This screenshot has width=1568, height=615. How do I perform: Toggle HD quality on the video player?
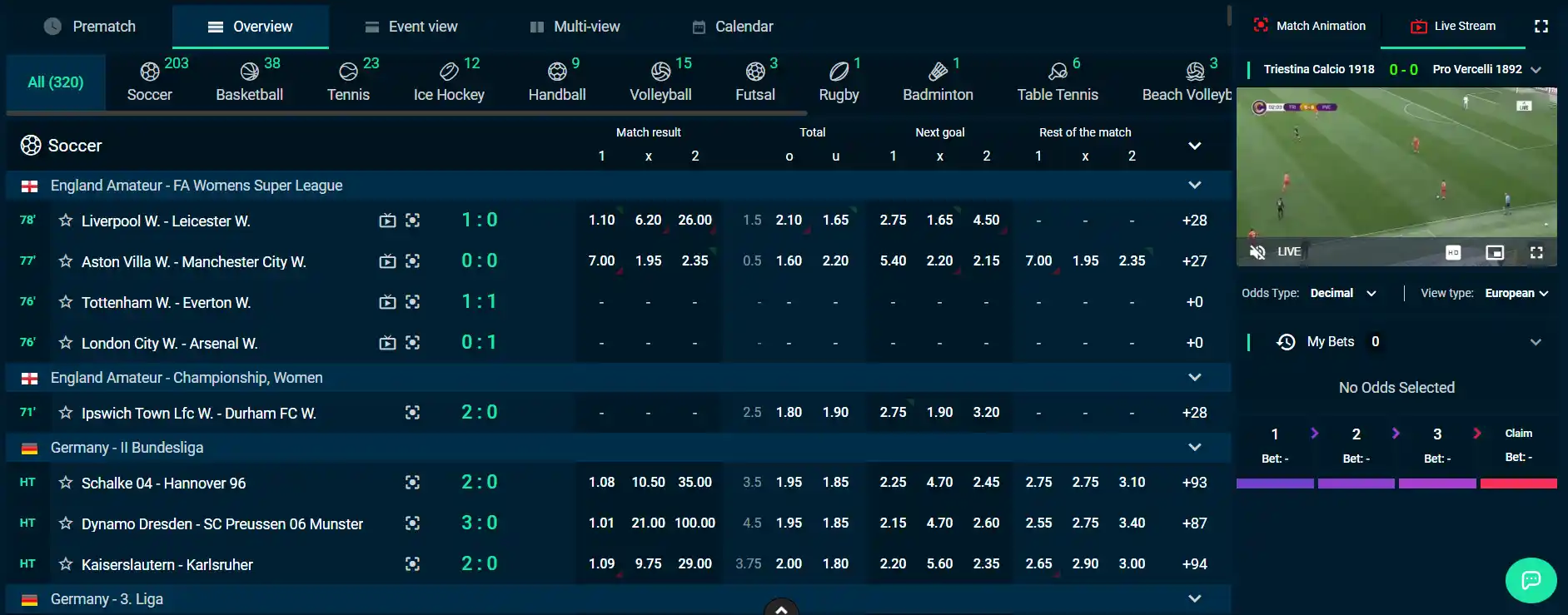point(1453,252)
